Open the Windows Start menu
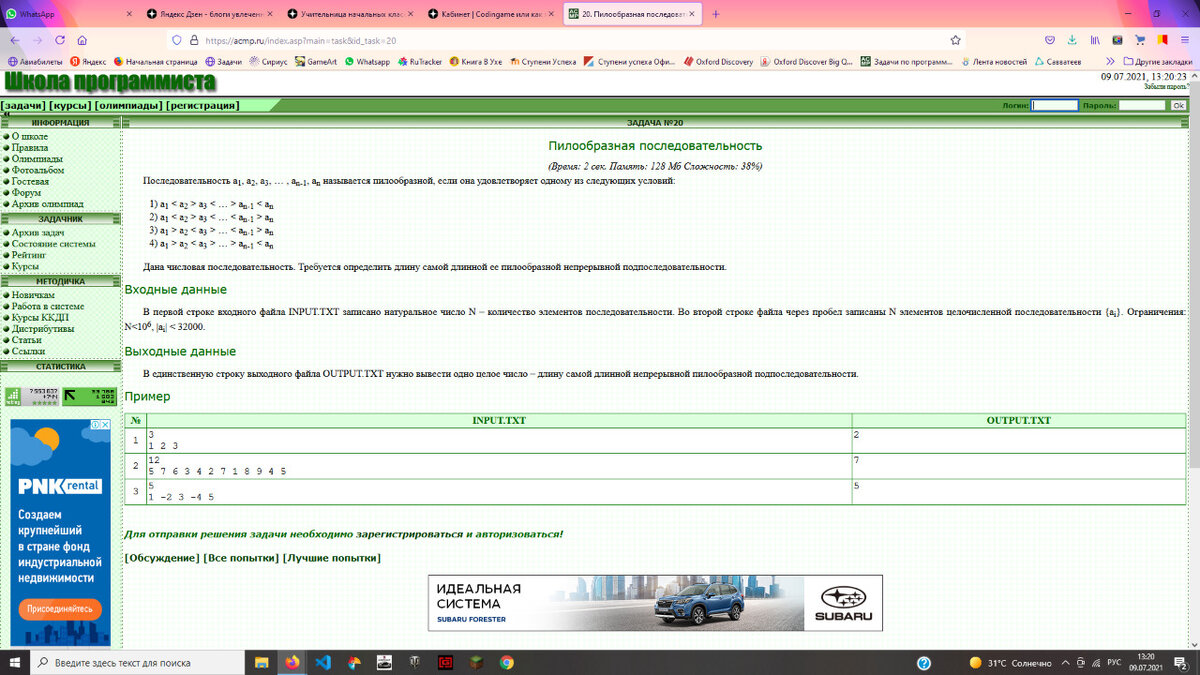This screenshot has height=675, width=1200. click(15, 662)
